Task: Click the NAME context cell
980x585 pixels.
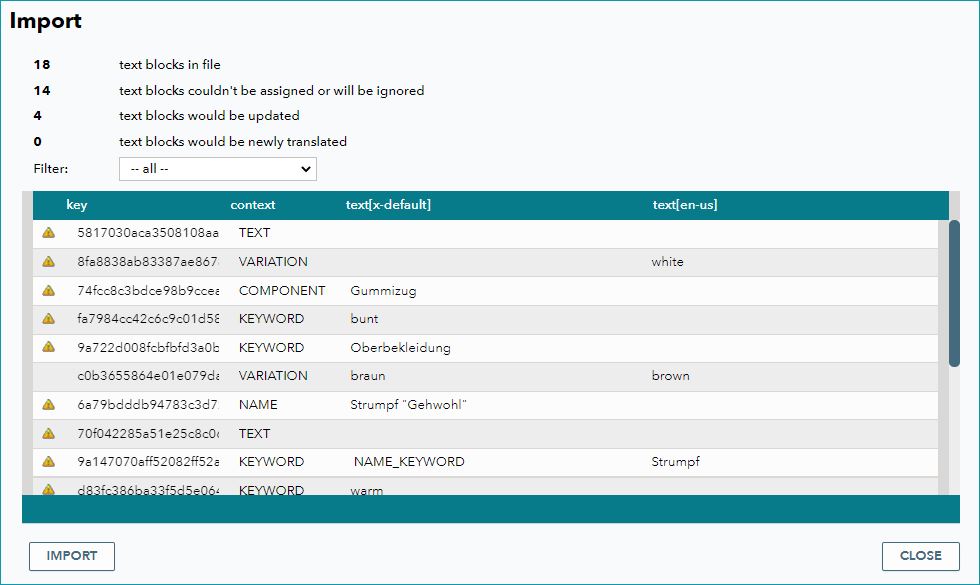Action: [x=258, y=405]
